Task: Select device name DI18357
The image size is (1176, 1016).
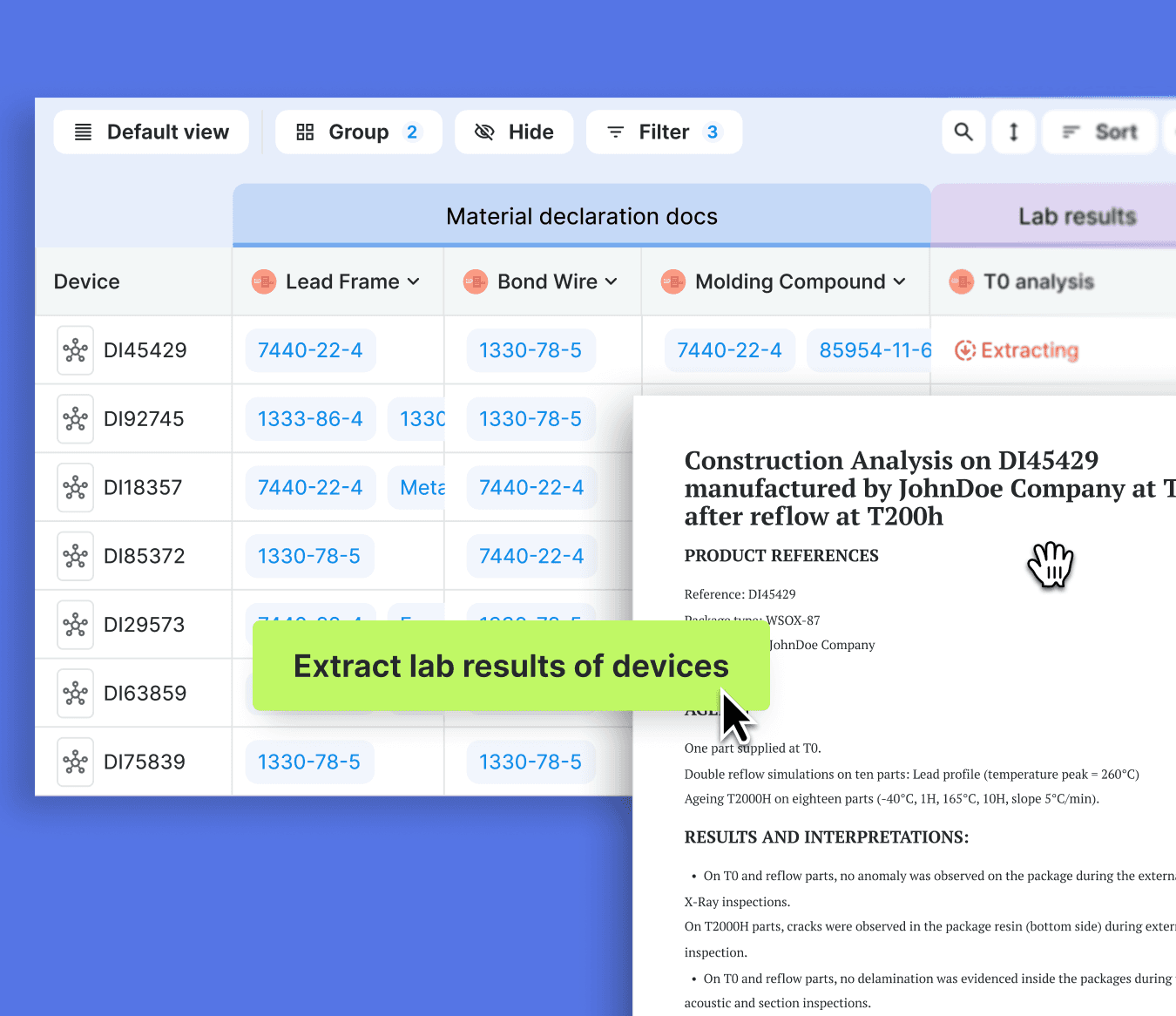Action: coord(143,488)
